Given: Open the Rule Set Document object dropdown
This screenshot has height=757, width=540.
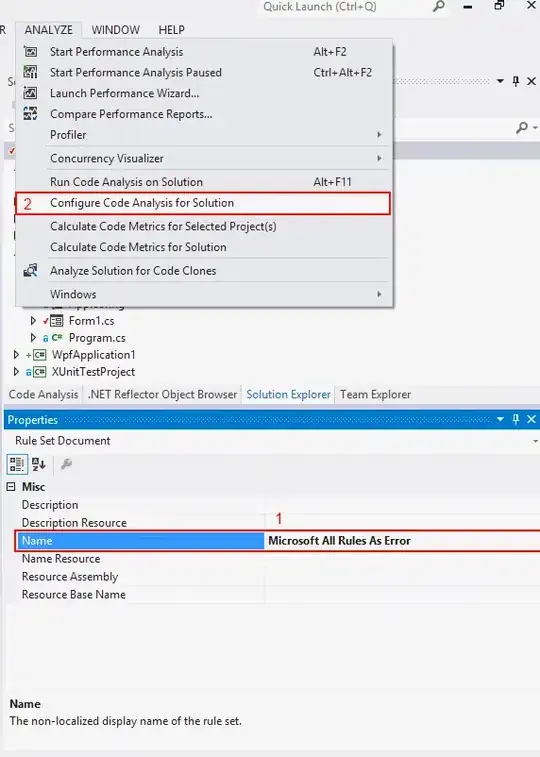Looking at the screenshot, I should coord(535,441).
